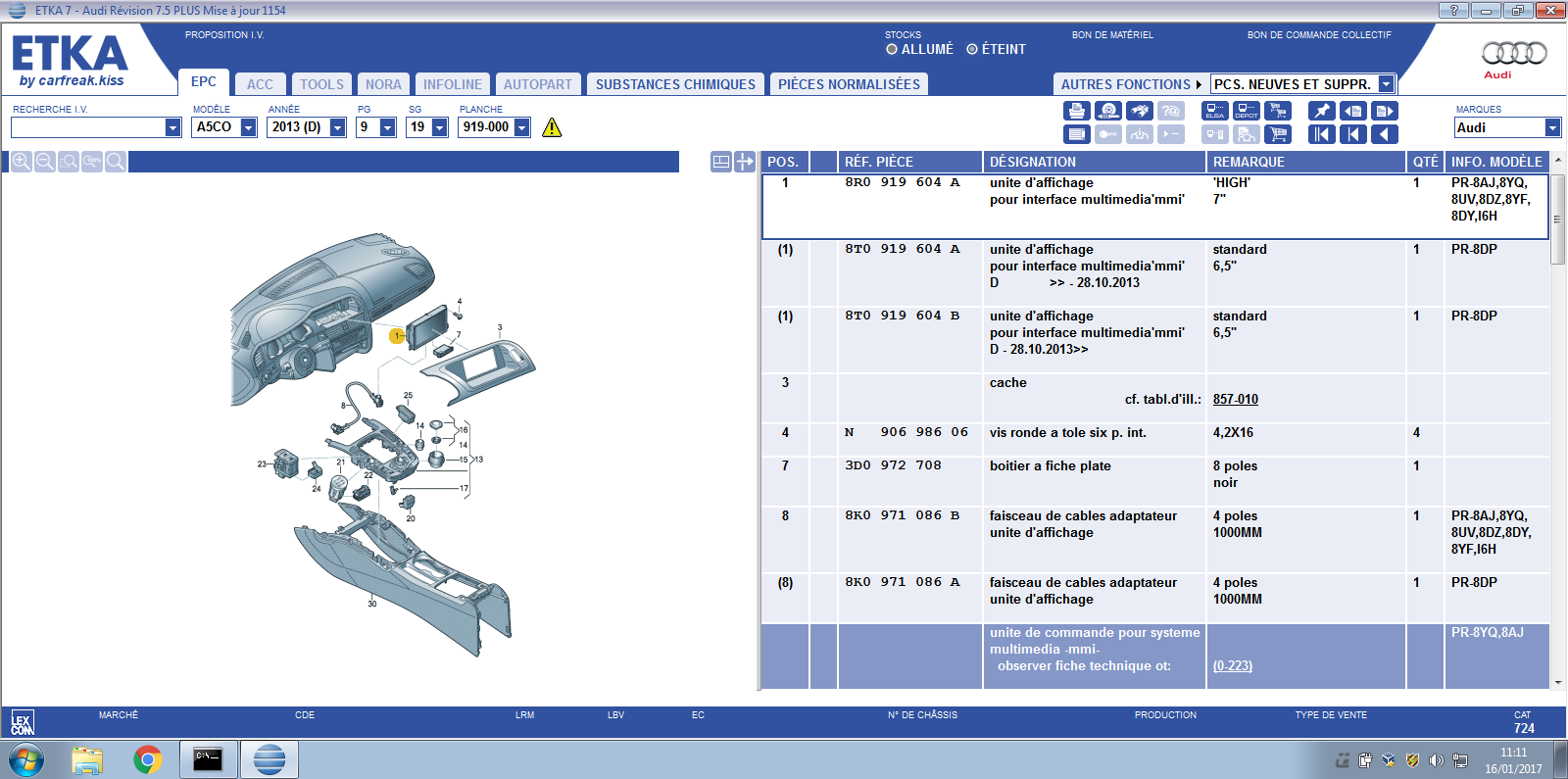Click the yellow warning triangle icon
1568x779 pixels.
pos(552,127)
